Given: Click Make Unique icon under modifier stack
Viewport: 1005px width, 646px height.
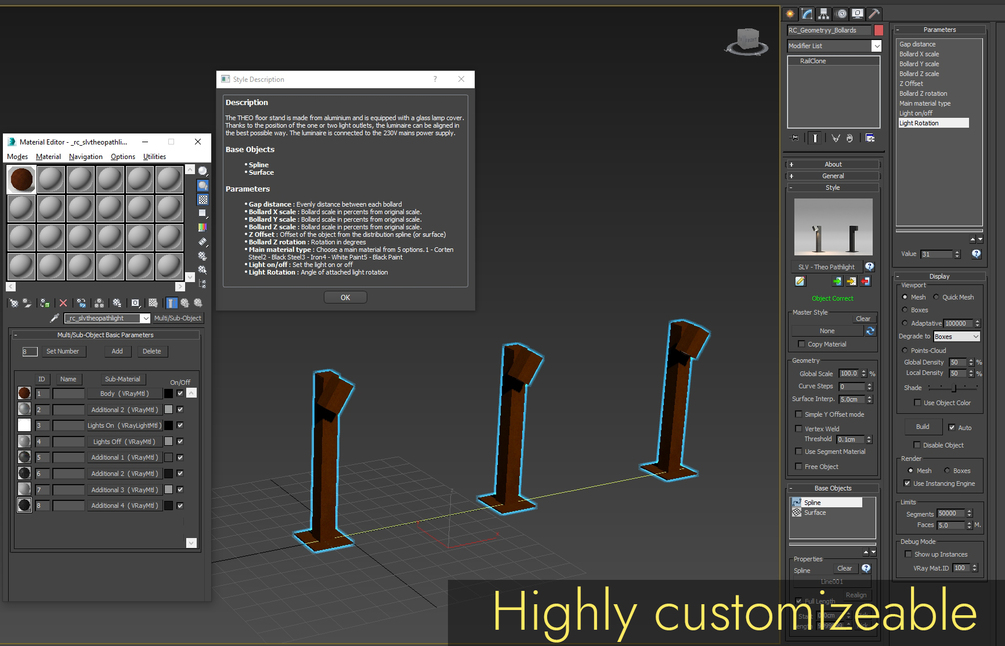Looking at the screenshot, I should pyautogui.click(x=835, y=138).
